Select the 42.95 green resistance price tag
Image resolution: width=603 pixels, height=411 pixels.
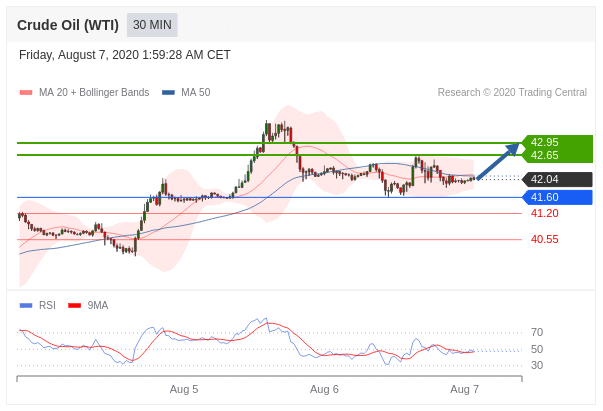pos(545,142)
